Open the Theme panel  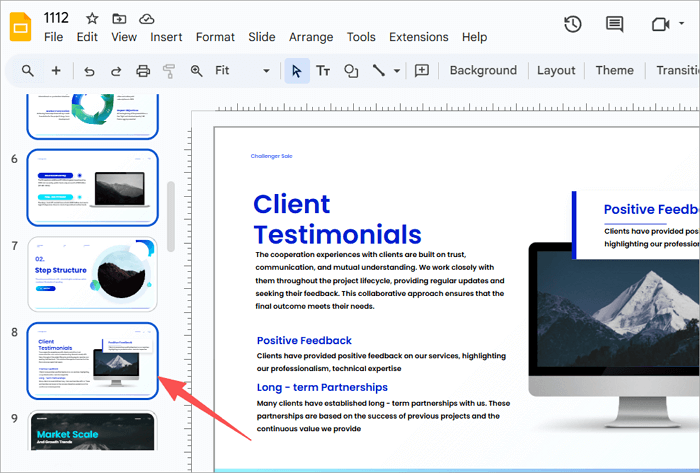(614, 71)
